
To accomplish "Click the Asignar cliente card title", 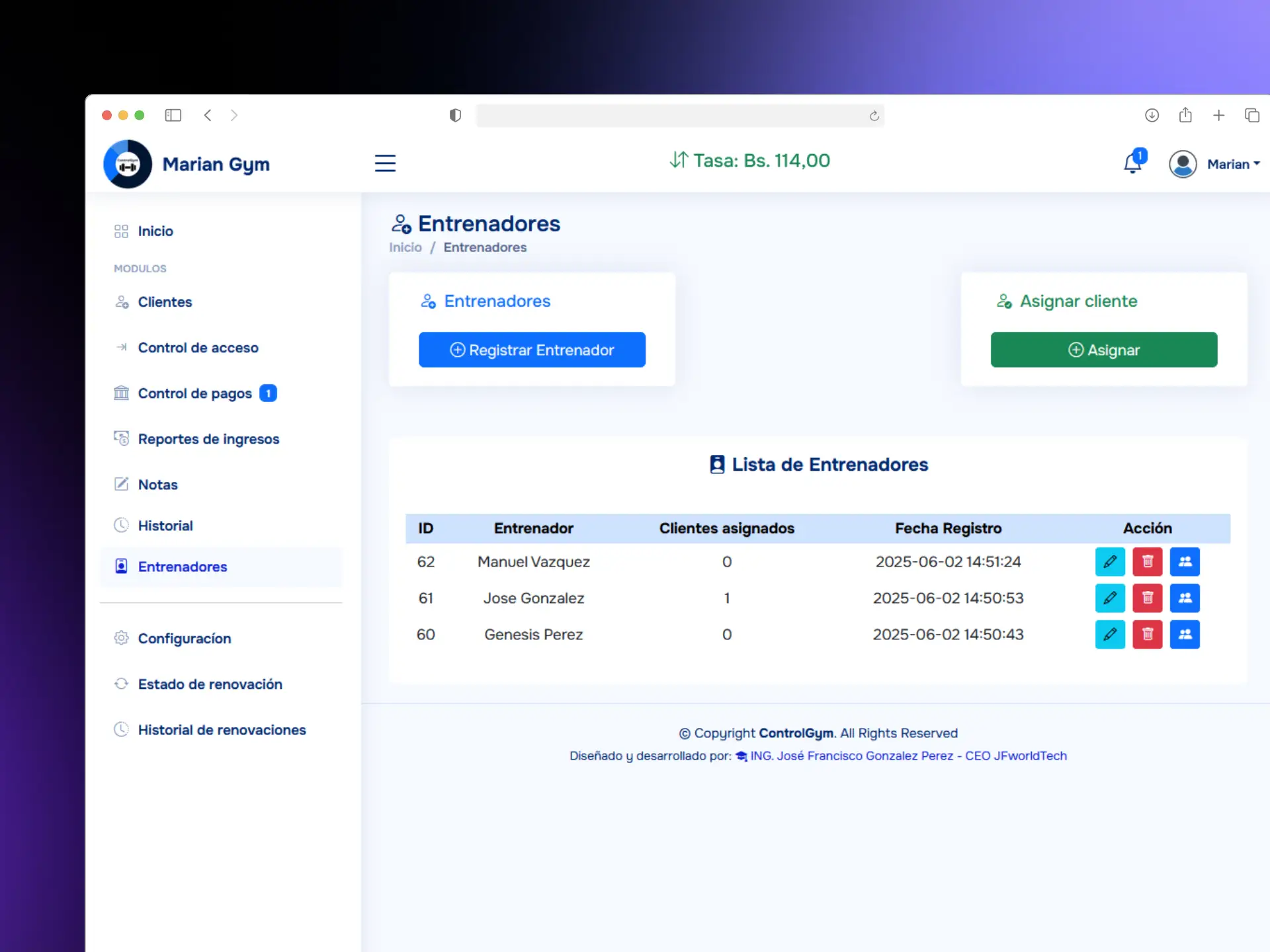I will pos(1067,301).
